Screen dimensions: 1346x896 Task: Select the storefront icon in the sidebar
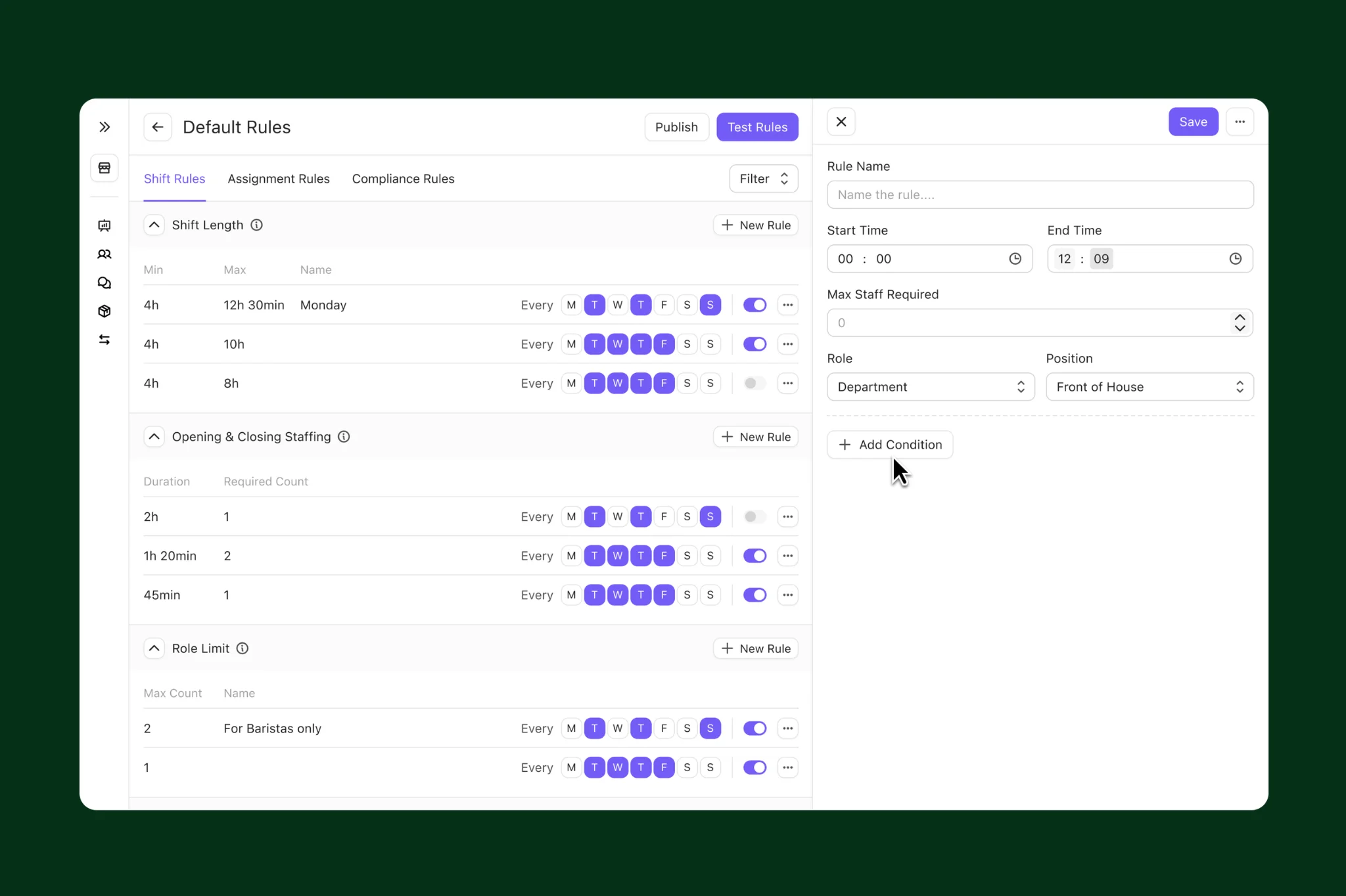[x=104, y=168]
